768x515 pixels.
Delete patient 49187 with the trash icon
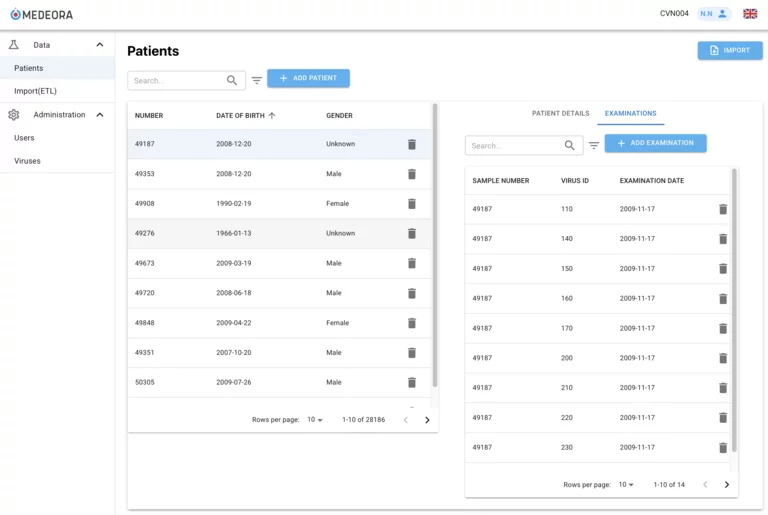point(412,144)
